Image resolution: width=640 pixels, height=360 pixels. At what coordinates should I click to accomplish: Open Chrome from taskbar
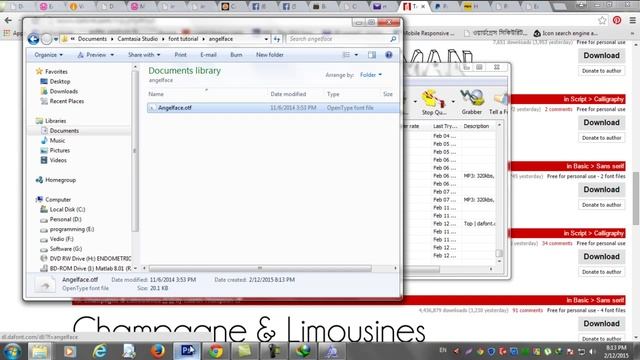216,351
